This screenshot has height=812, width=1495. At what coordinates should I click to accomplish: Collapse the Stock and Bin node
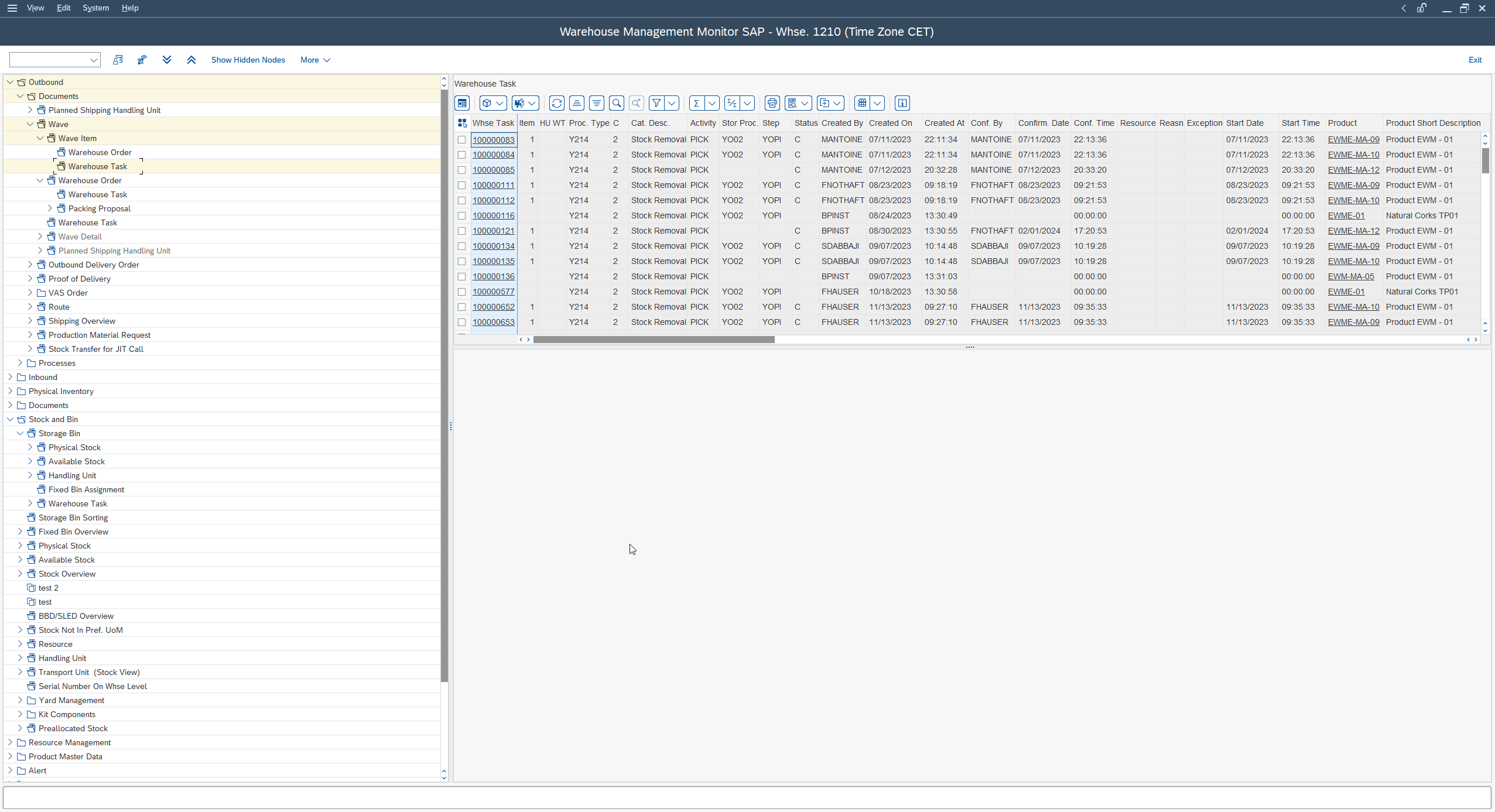pos(10,419)
